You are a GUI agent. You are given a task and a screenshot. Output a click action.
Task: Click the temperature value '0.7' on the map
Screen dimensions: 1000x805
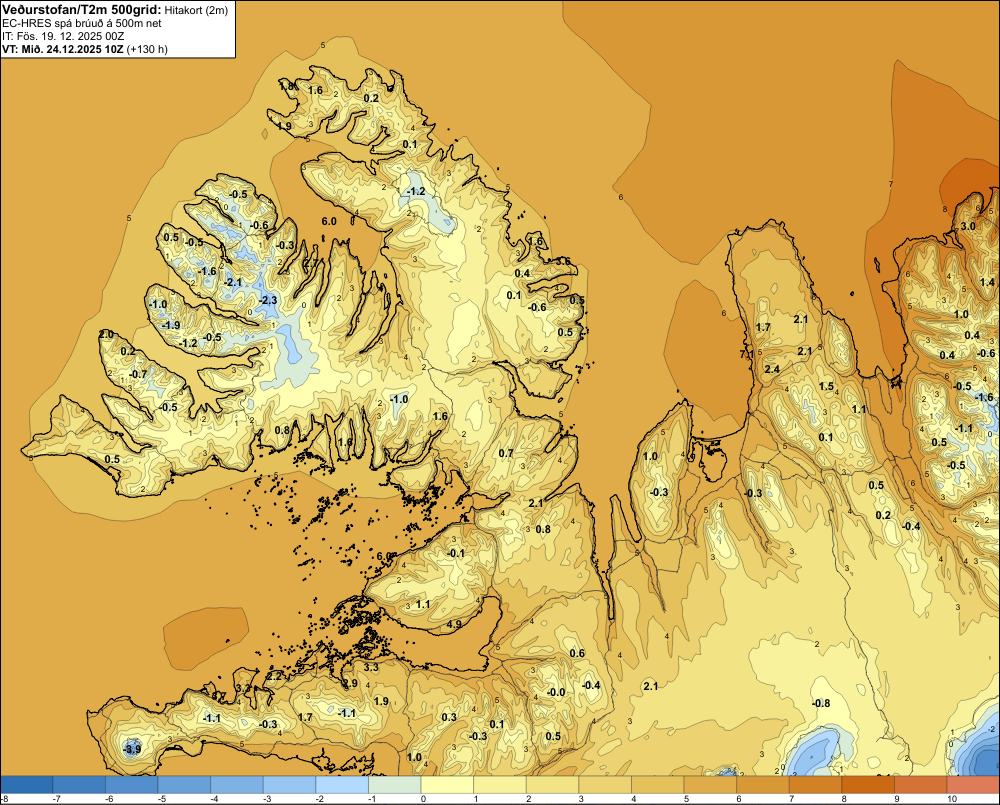click(x=506, y=454)
